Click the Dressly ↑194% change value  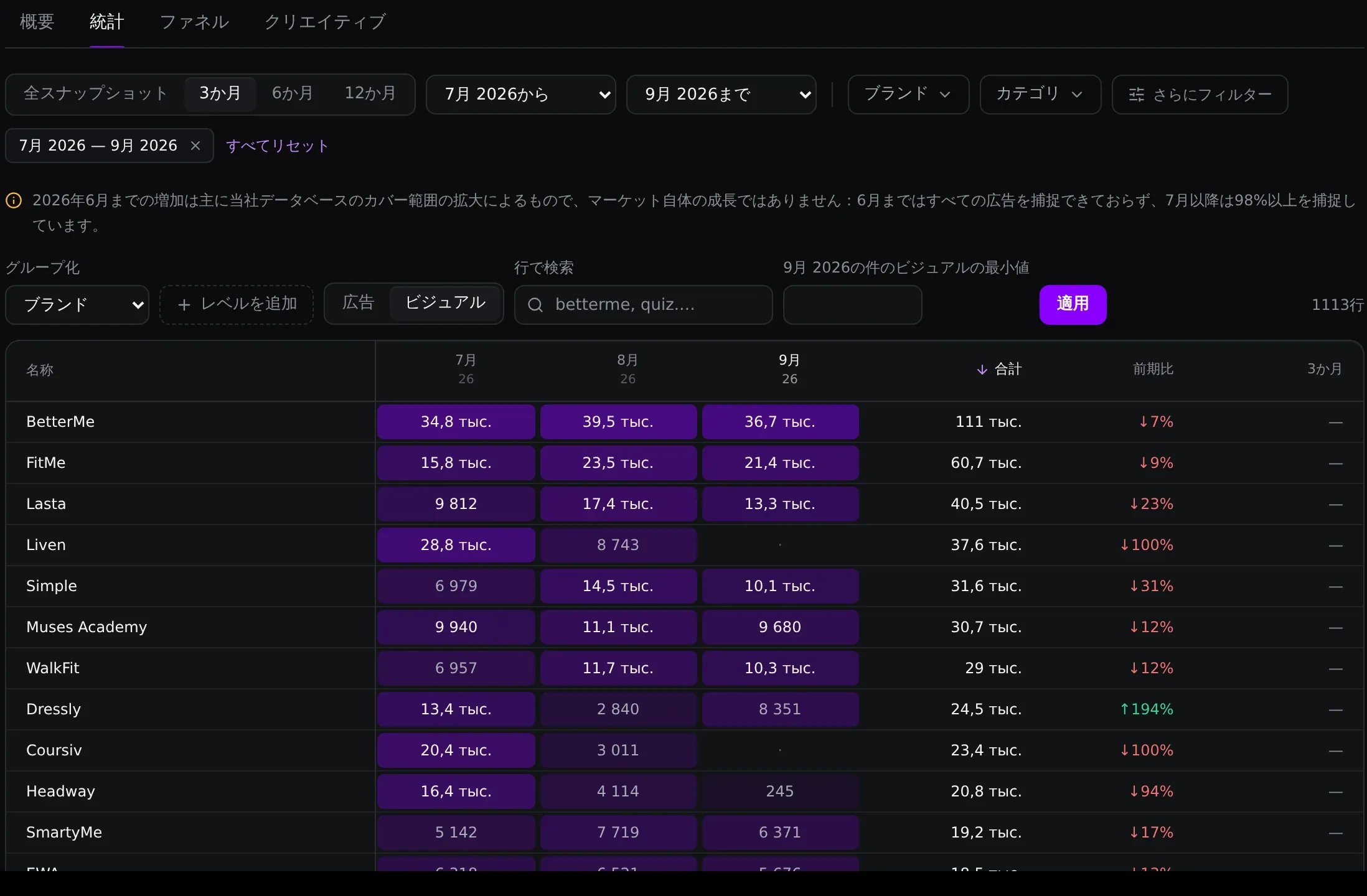click(1147, 709)
